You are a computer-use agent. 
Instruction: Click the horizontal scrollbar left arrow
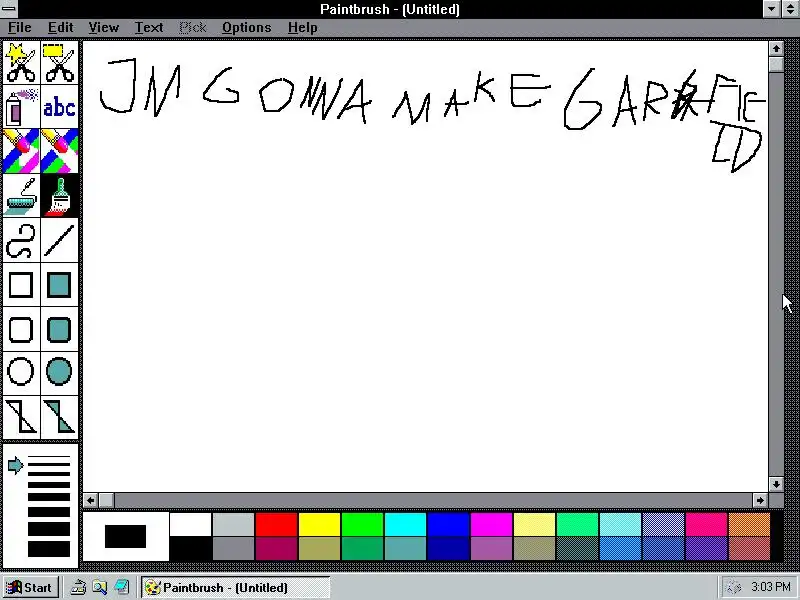tap(90, 501)
